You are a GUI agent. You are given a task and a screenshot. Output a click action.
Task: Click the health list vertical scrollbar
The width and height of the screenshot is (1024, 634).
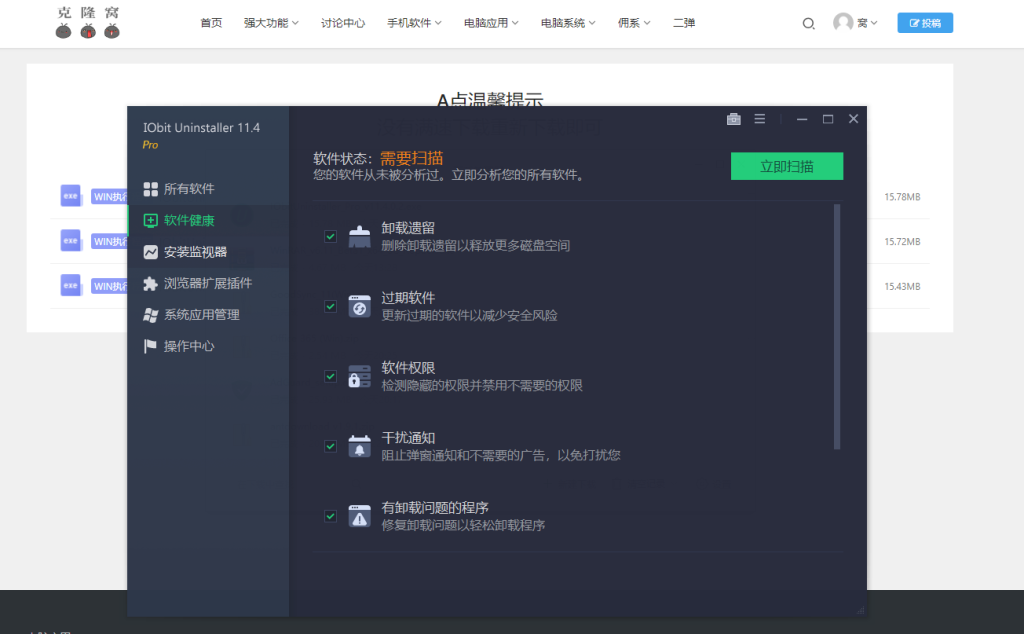click(x=837, y=326)
